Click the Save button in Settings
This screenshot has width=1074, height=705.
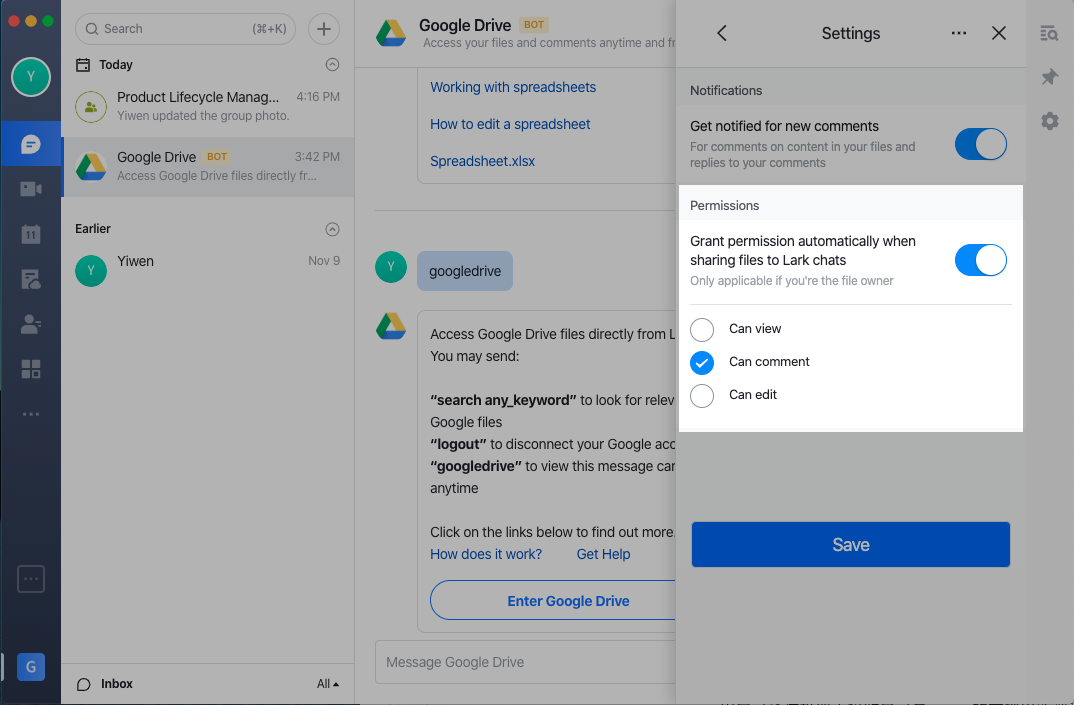pyautogui.click(x=850, y=545)
